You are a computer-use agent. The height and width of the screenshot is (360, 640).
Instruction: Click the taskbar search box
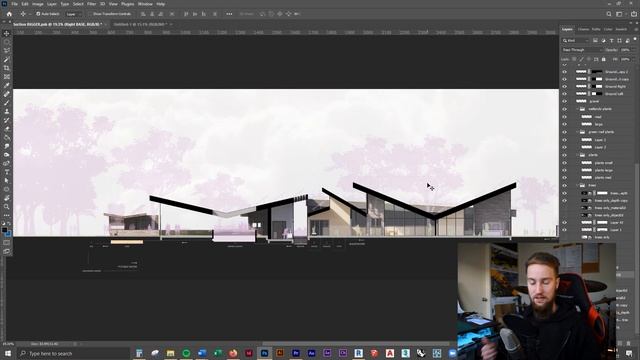[73, 353]
